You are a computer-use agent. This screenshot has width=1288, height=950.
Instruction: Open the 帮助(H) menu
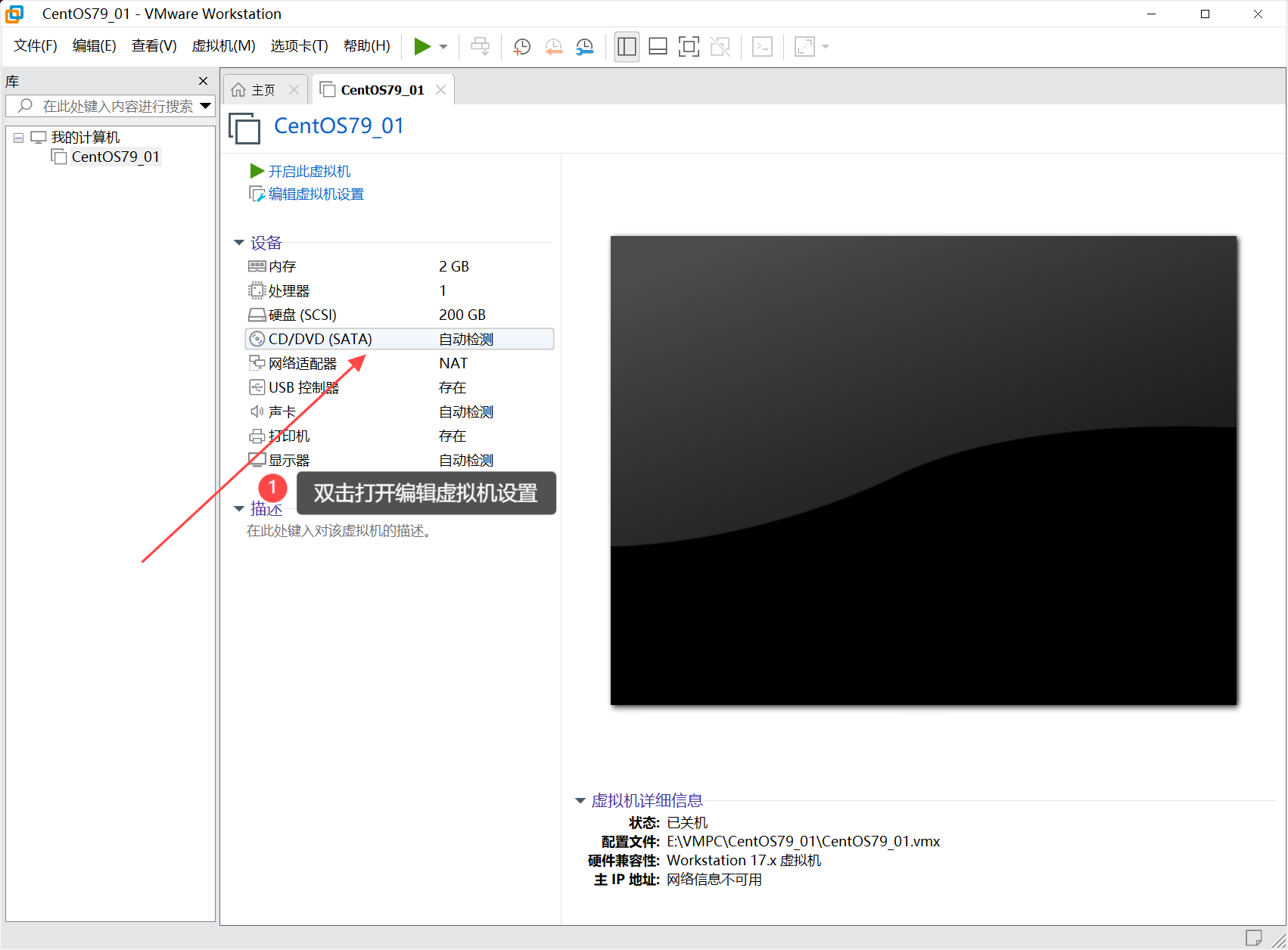pyautogui.click(x=367, y=46)
